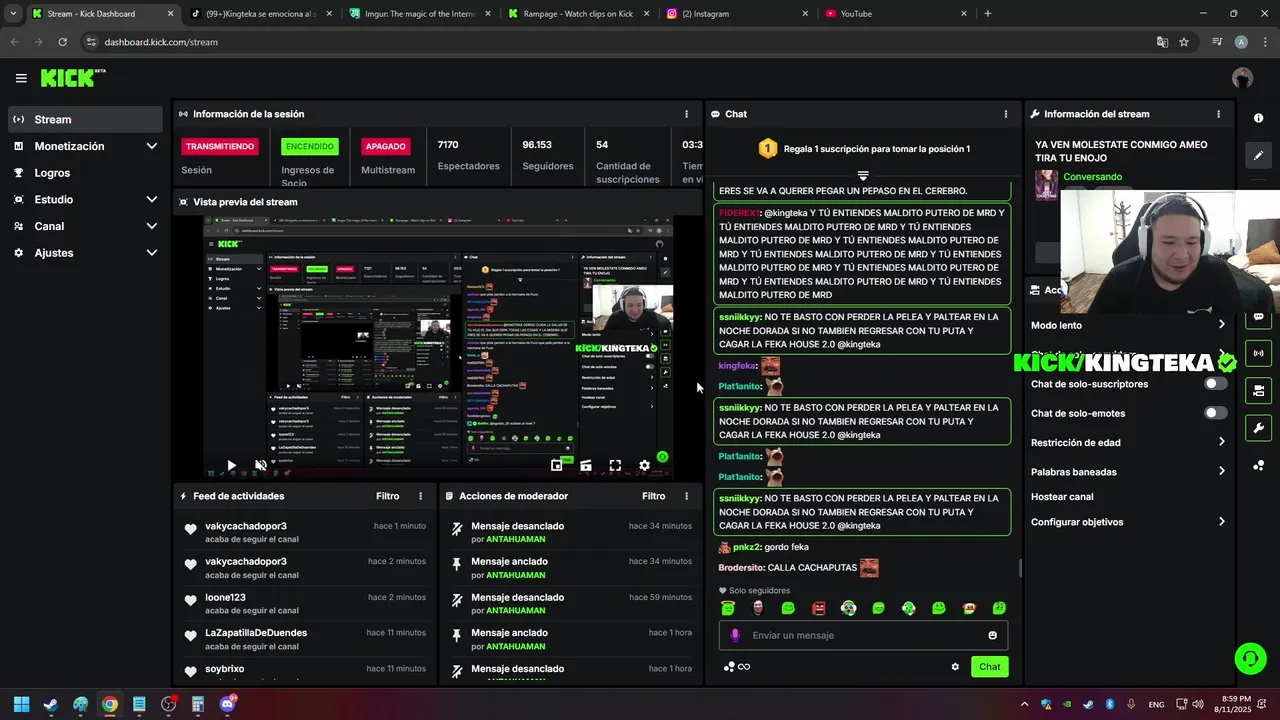The height and width of the screenshot is (720, 1280).
Task: Insert the red angry face quick emote
Action: click(x=818, y=608)
